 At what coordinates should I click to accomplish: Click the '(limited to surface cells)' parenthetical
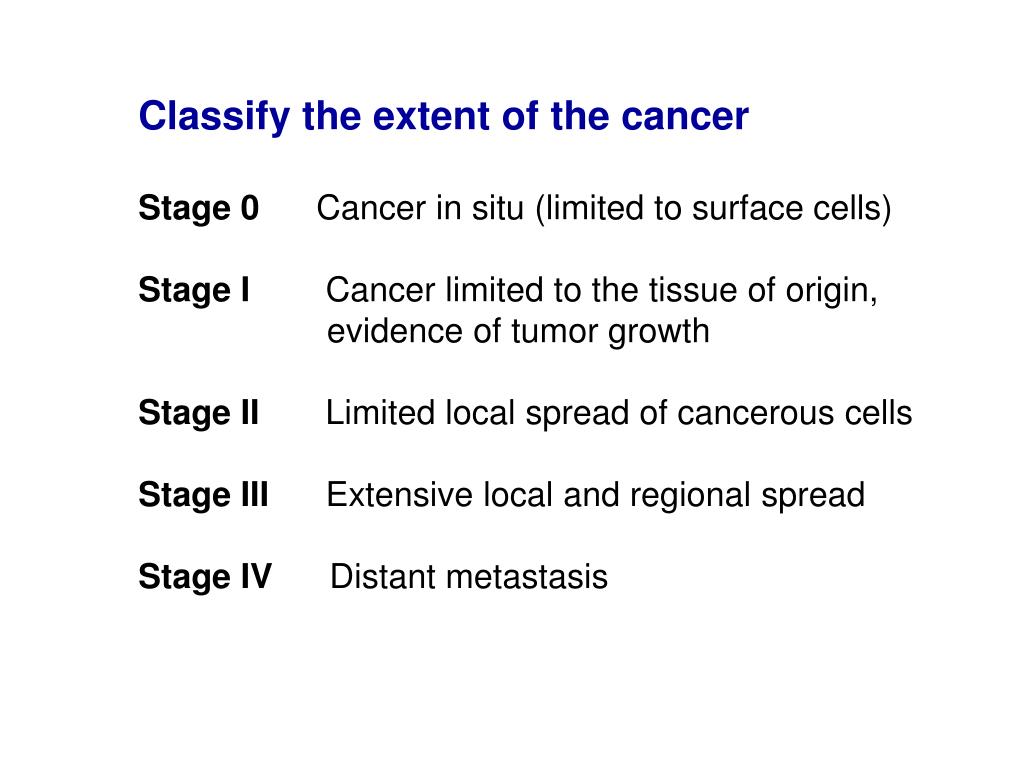[713, 210]
